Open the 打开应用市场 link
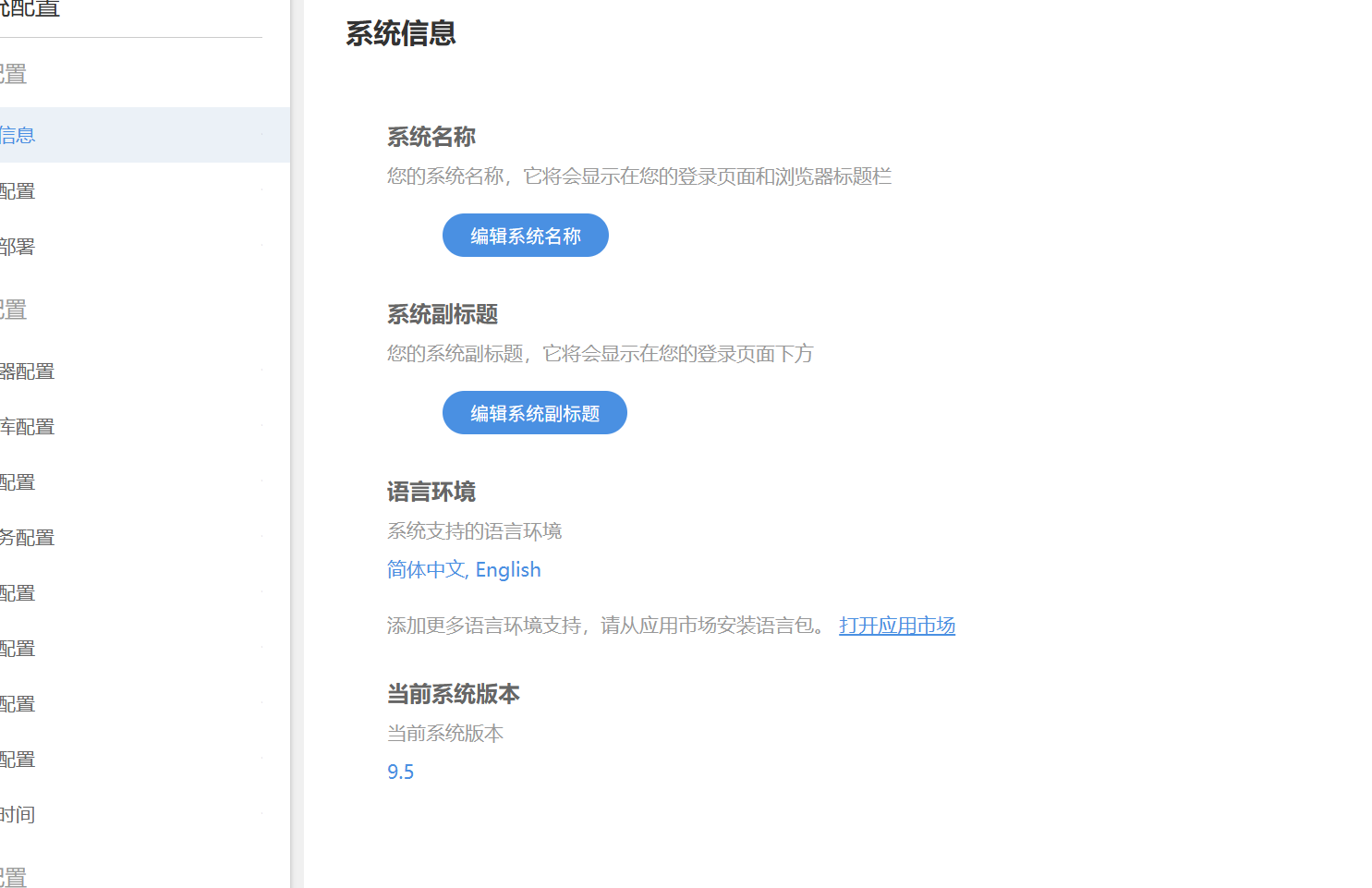Screen dimensions: 1372x888 896,625
